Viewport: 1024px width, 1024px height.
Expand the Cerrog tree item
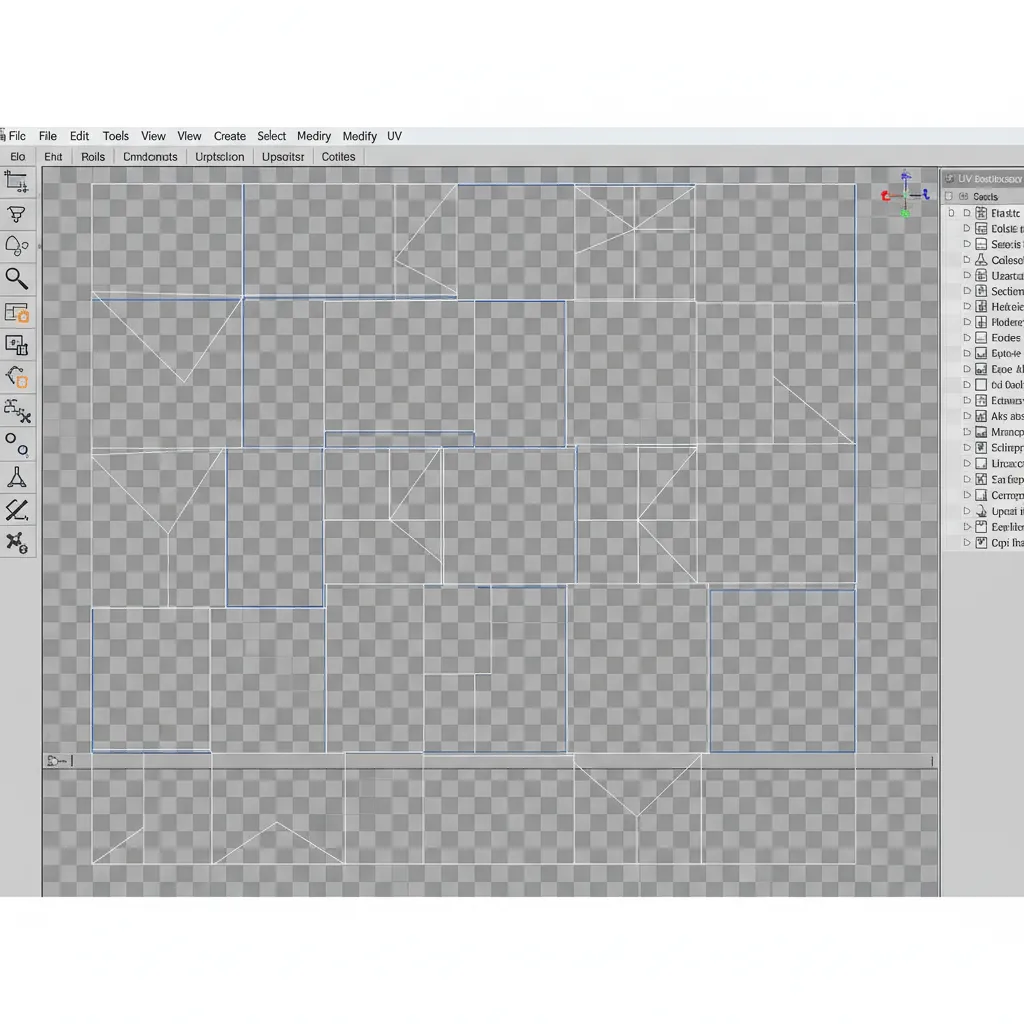click(x=966, y=494)
